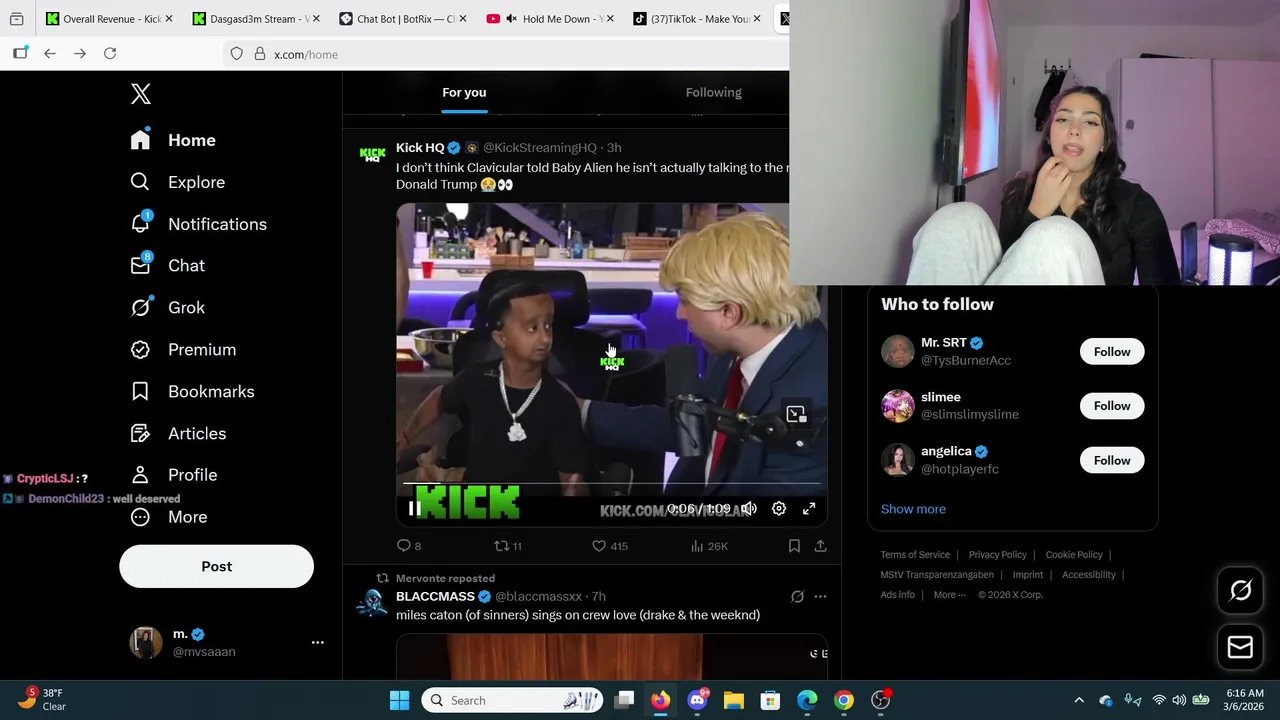Open account menu dots beside m.
This screenshot has width=1280, height=720.
pos(317,642)
